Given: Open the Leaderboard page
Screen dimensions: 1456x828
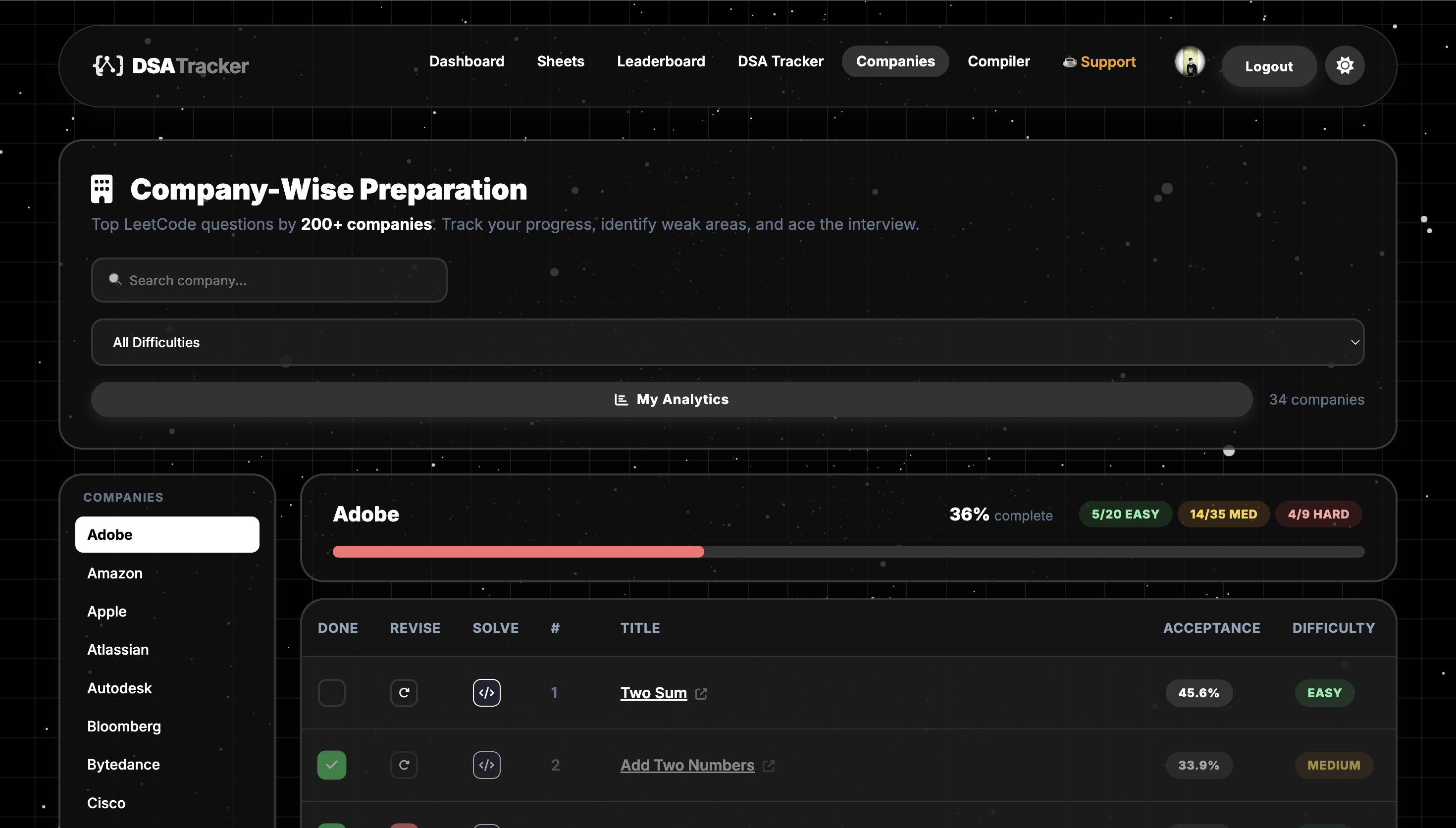Looking at the screenshot, I should coord(661,61).
